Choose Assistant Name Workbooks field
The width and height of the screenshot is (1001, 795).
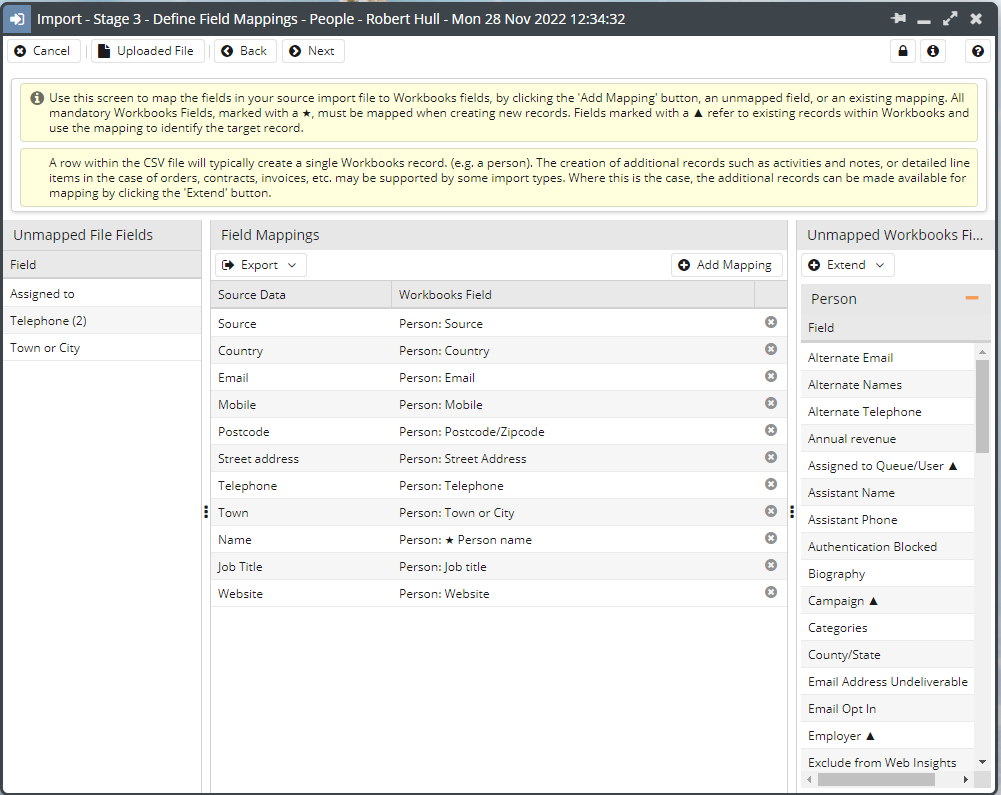point(887,492)
